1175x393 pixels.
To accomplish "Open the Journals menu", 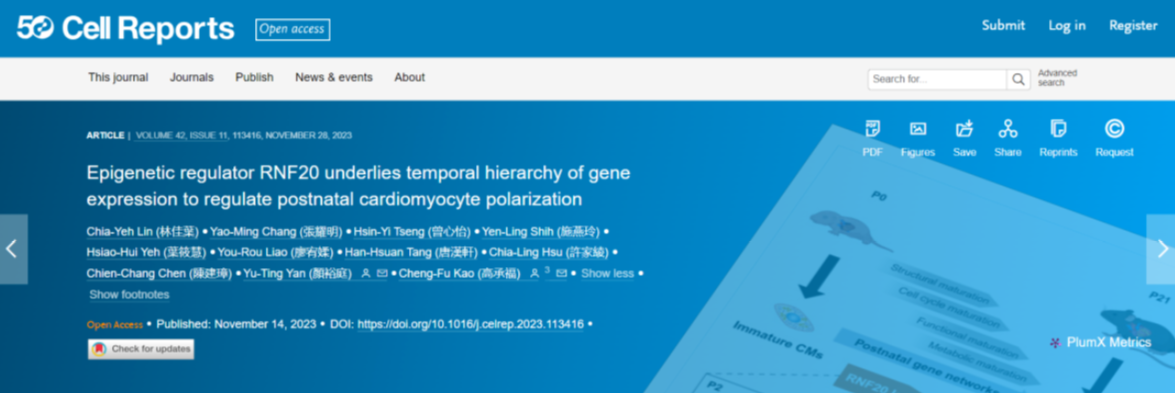I will pos(192,77).
